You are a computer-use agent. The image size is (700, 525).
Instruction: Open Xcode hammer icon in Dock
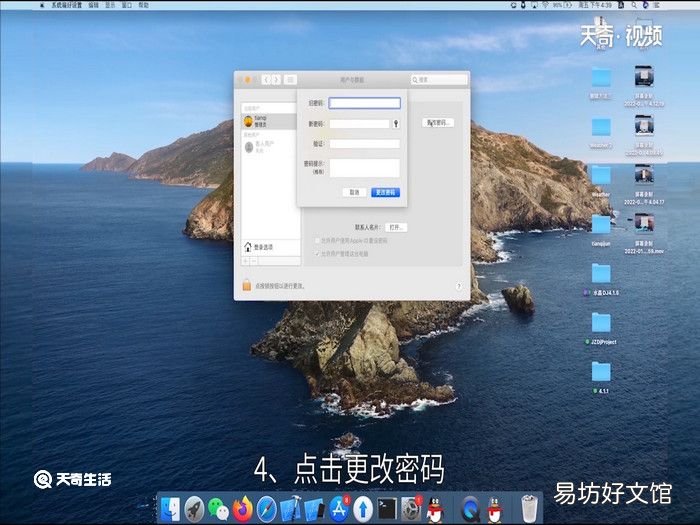click(291, 509)
